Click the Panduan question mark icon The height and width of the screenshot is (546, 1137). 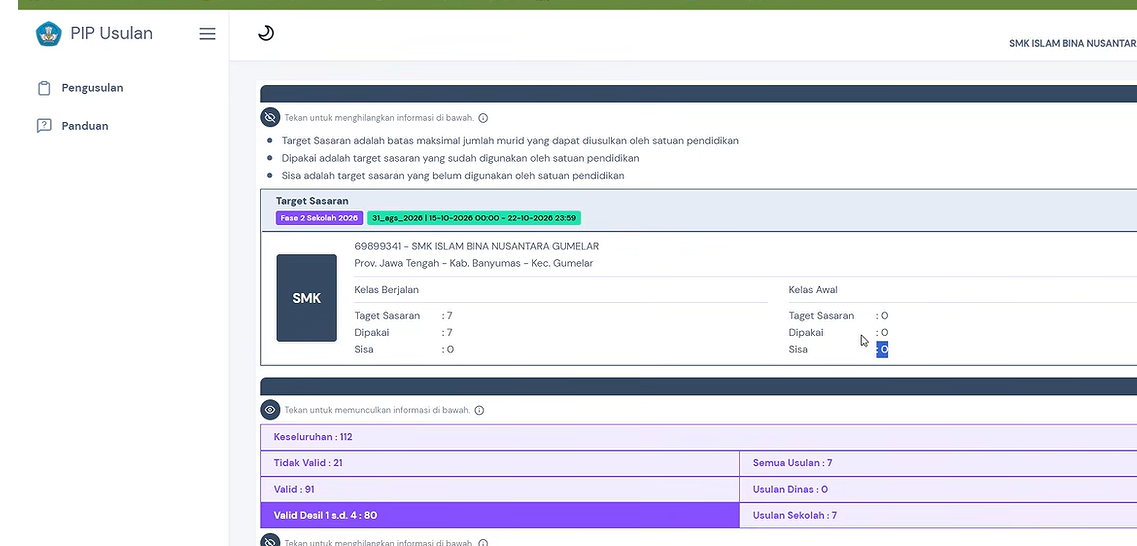44,126
